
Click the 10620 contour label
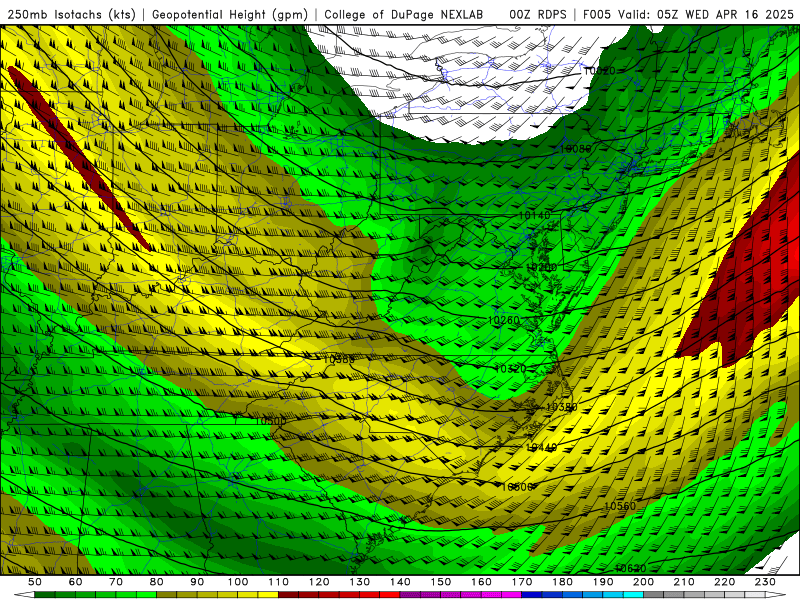pyautogui.click(x=631, y=568)
